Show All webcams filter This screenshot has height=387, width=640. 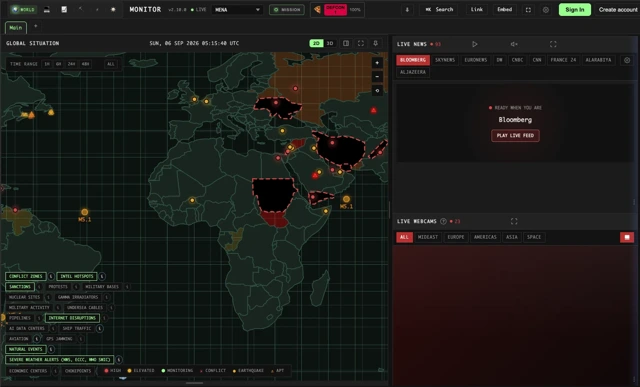(x=404, y=237)
